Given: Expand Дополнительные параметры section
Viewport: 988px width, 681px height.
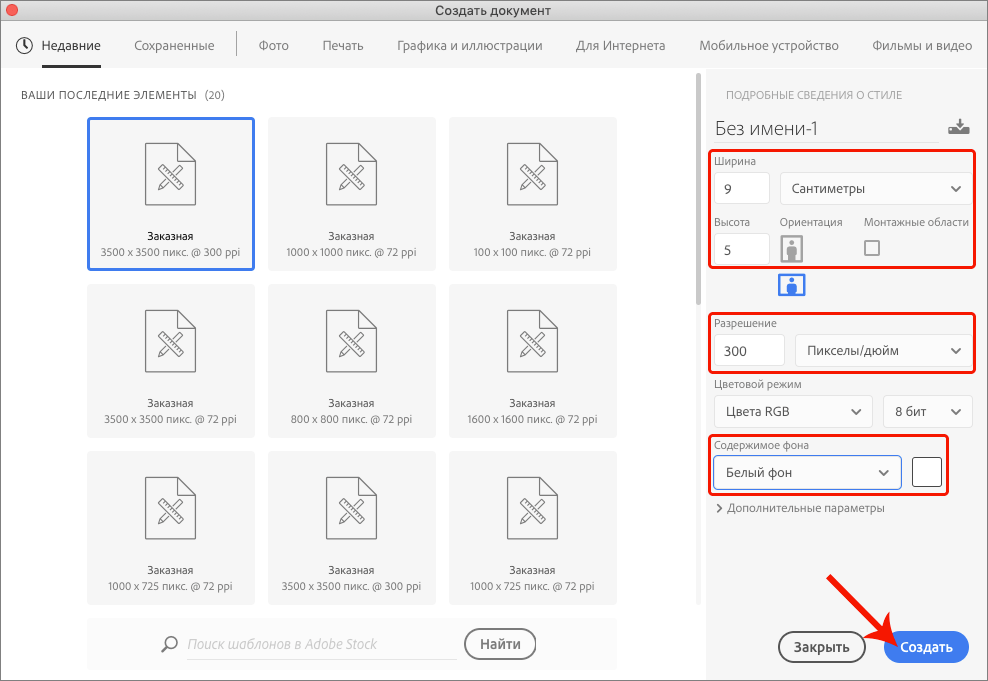Looking at the screenshot, I should (800, 508).
